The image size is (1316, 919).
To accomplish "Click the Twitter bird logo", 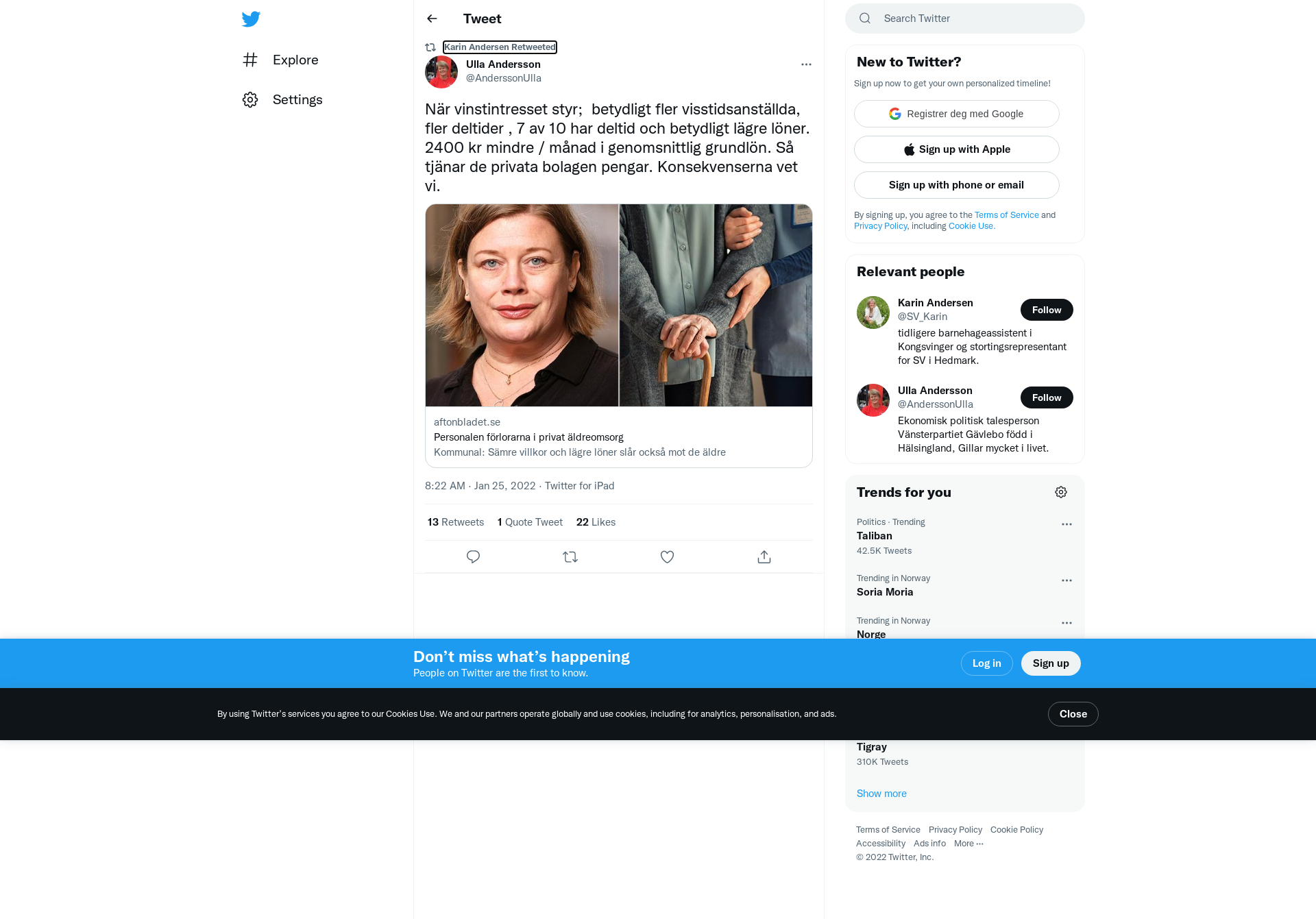I will (251, 19).
